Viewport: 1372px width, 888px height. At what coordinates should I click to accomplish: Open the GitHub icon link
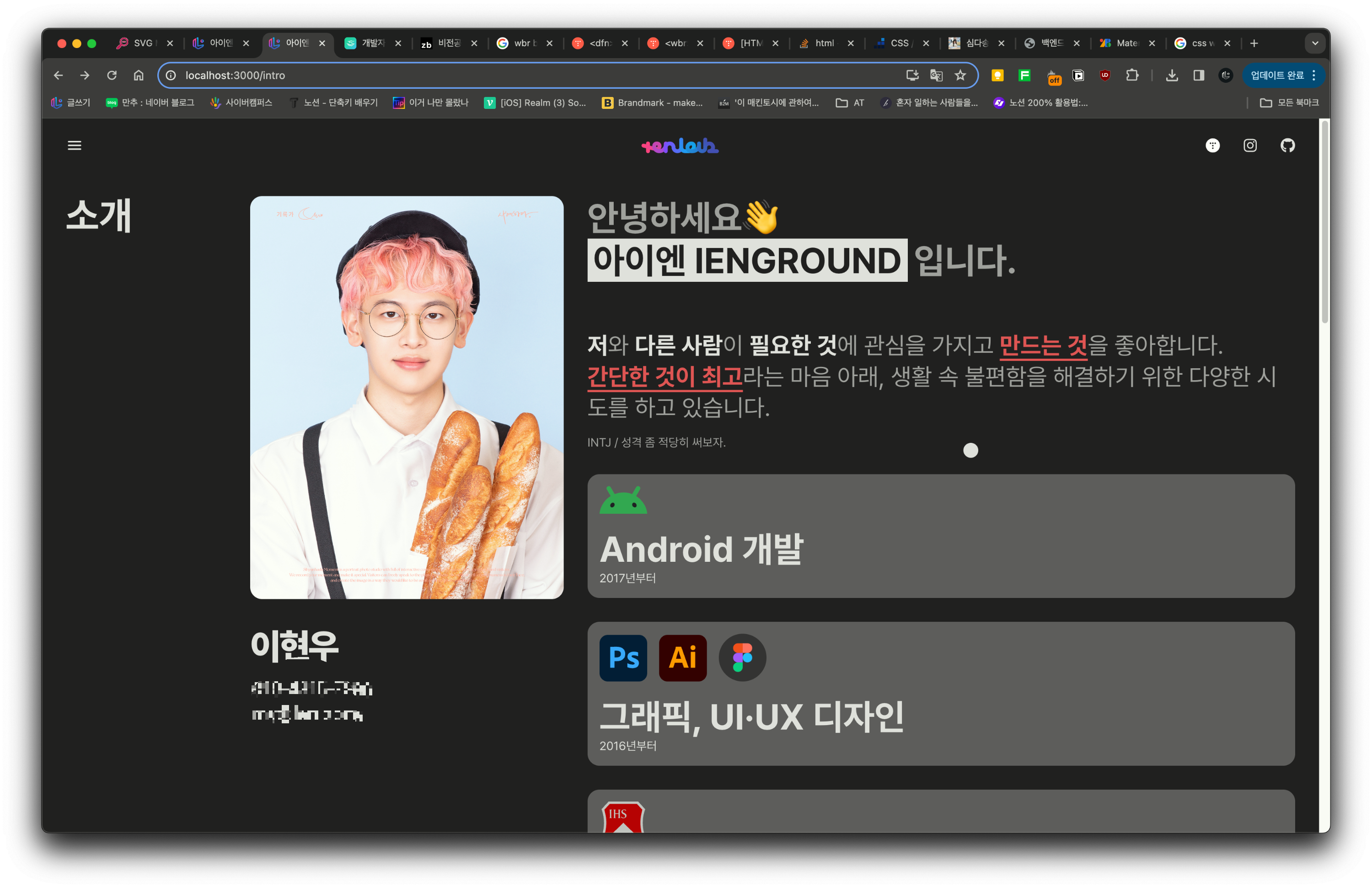click(1287, 145)
